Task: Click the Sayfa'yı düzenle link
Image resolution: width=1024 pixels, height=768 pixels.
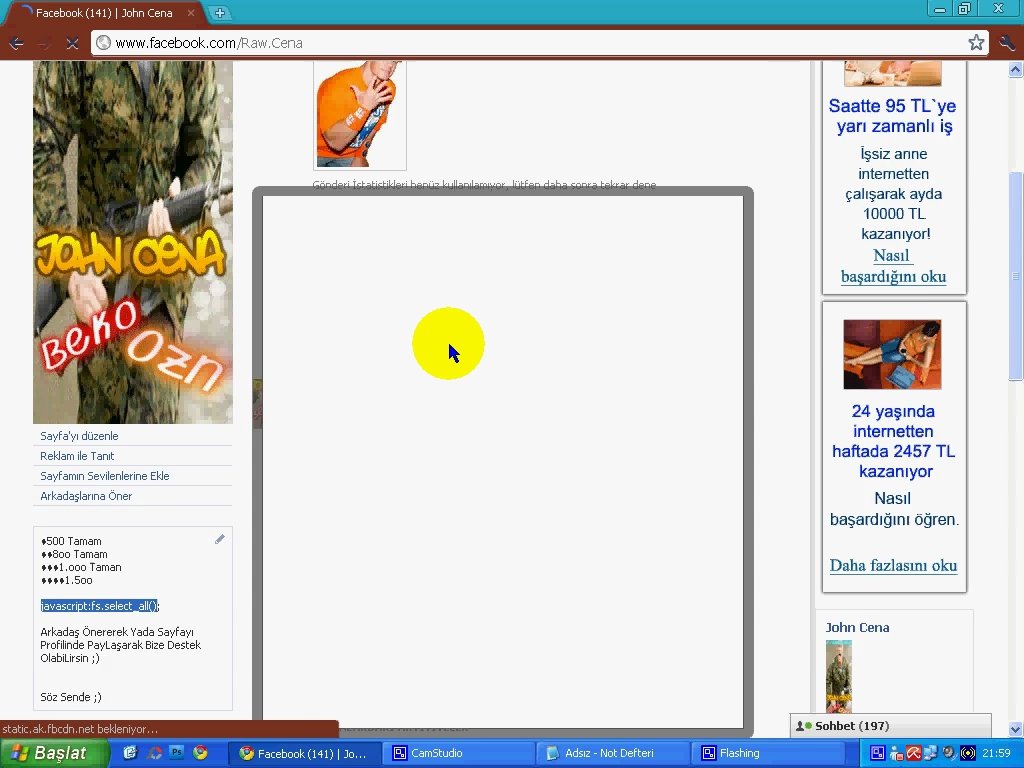Action: click(x=79, y=436)
